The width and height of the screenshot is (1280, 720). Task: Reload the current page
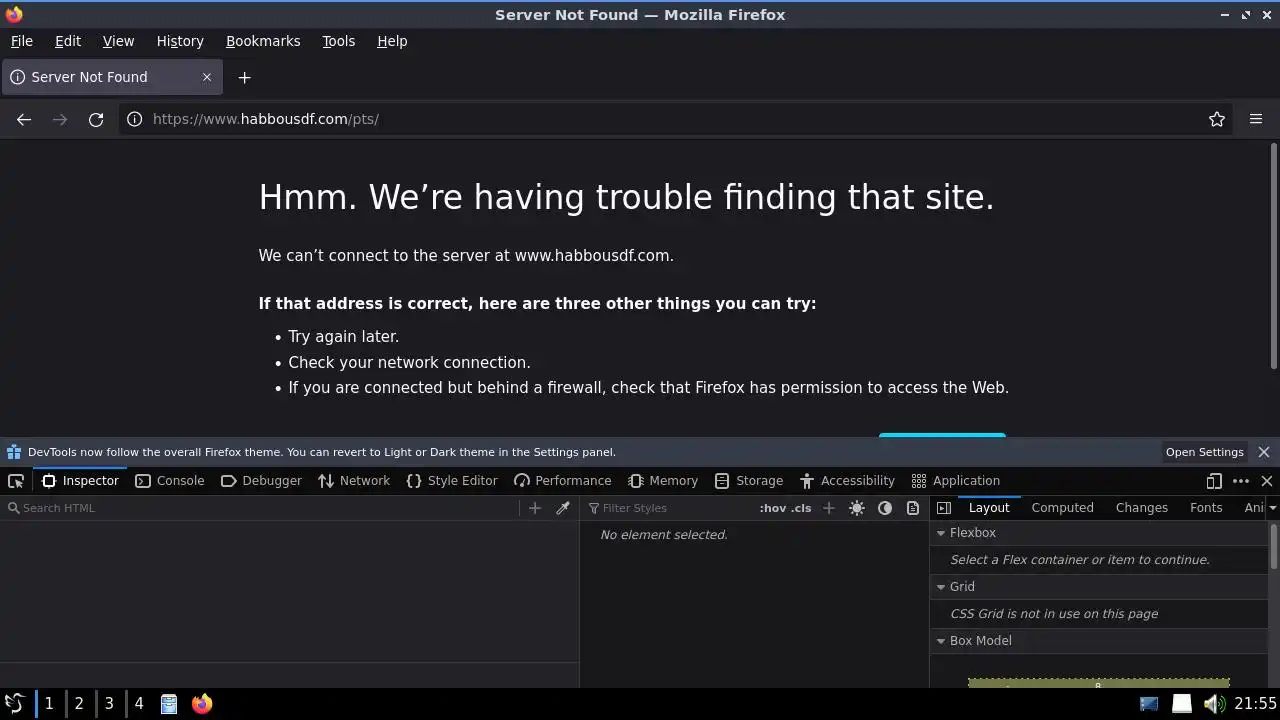pyautogui.click(x=96, y=119)
